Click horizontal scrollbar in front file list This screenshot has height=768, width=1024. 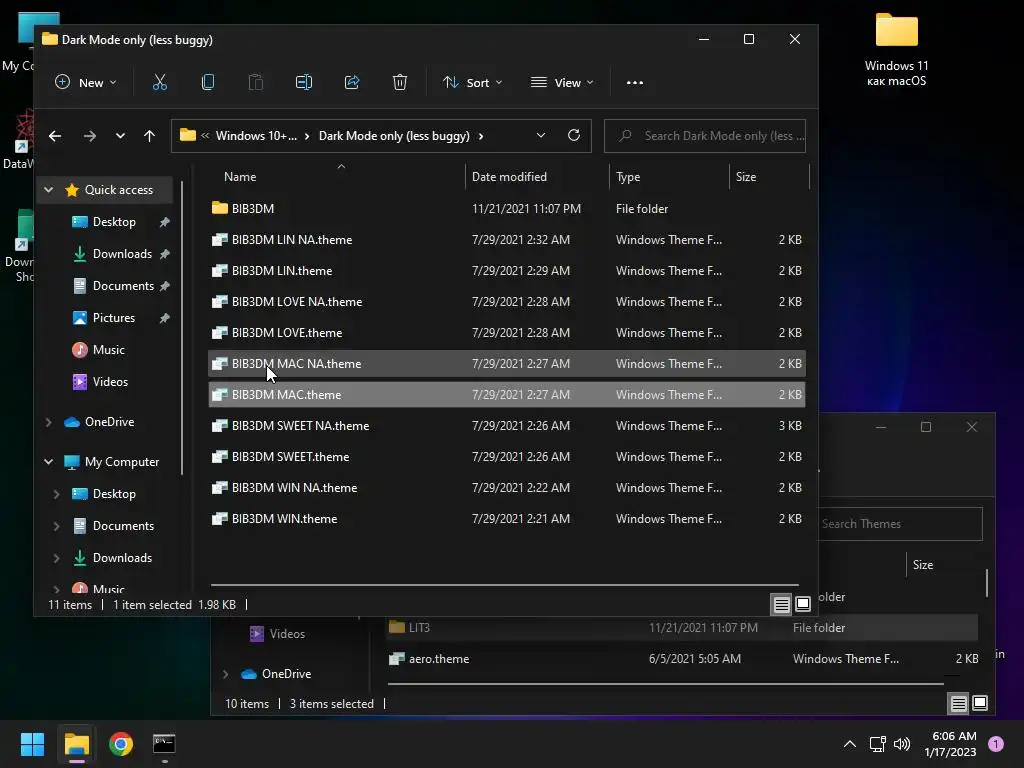(x=505, y=585)
